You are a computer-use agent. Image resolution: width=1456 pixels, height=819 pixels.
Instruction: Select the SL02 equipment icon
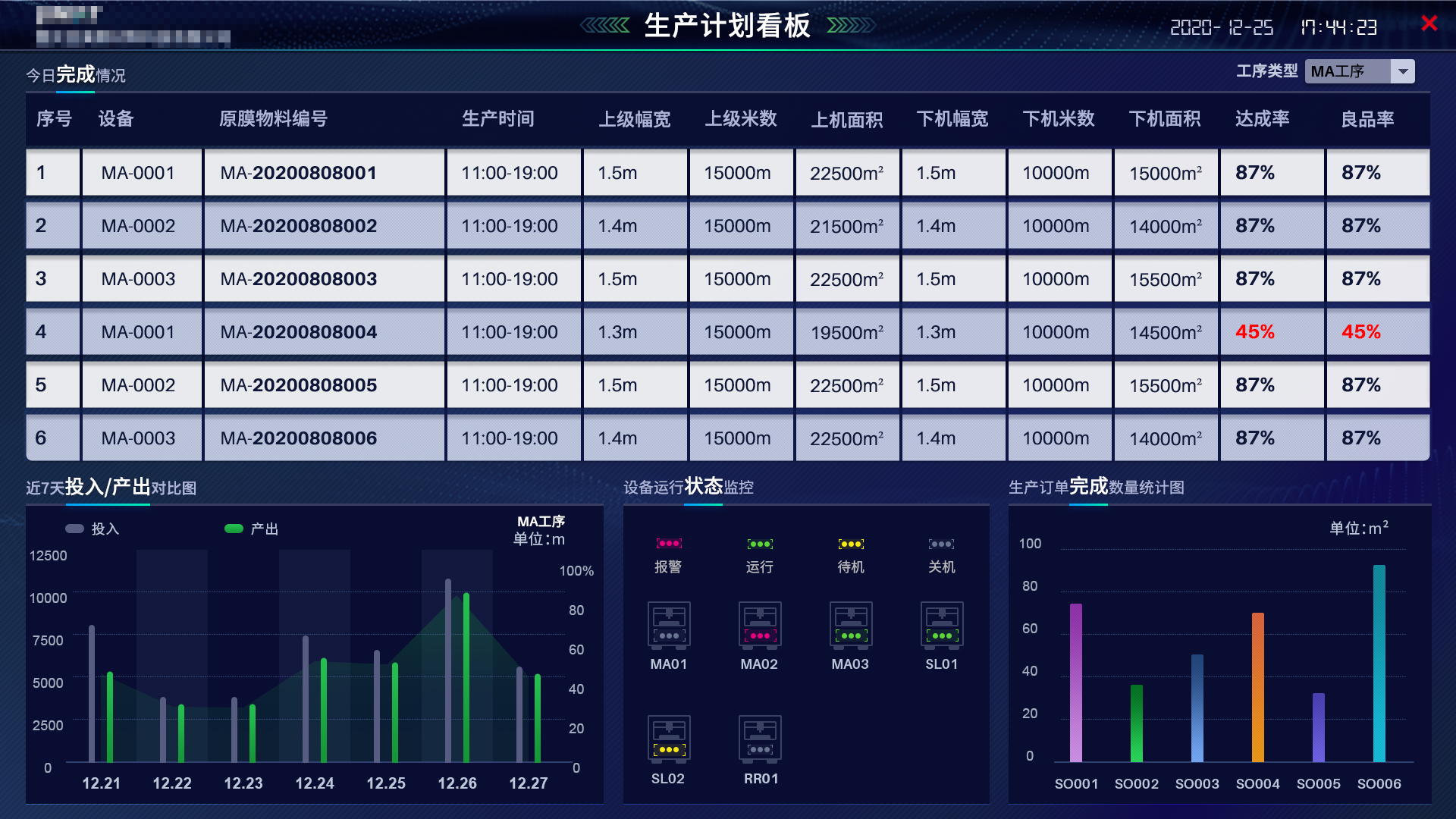[x=668, y=739]
